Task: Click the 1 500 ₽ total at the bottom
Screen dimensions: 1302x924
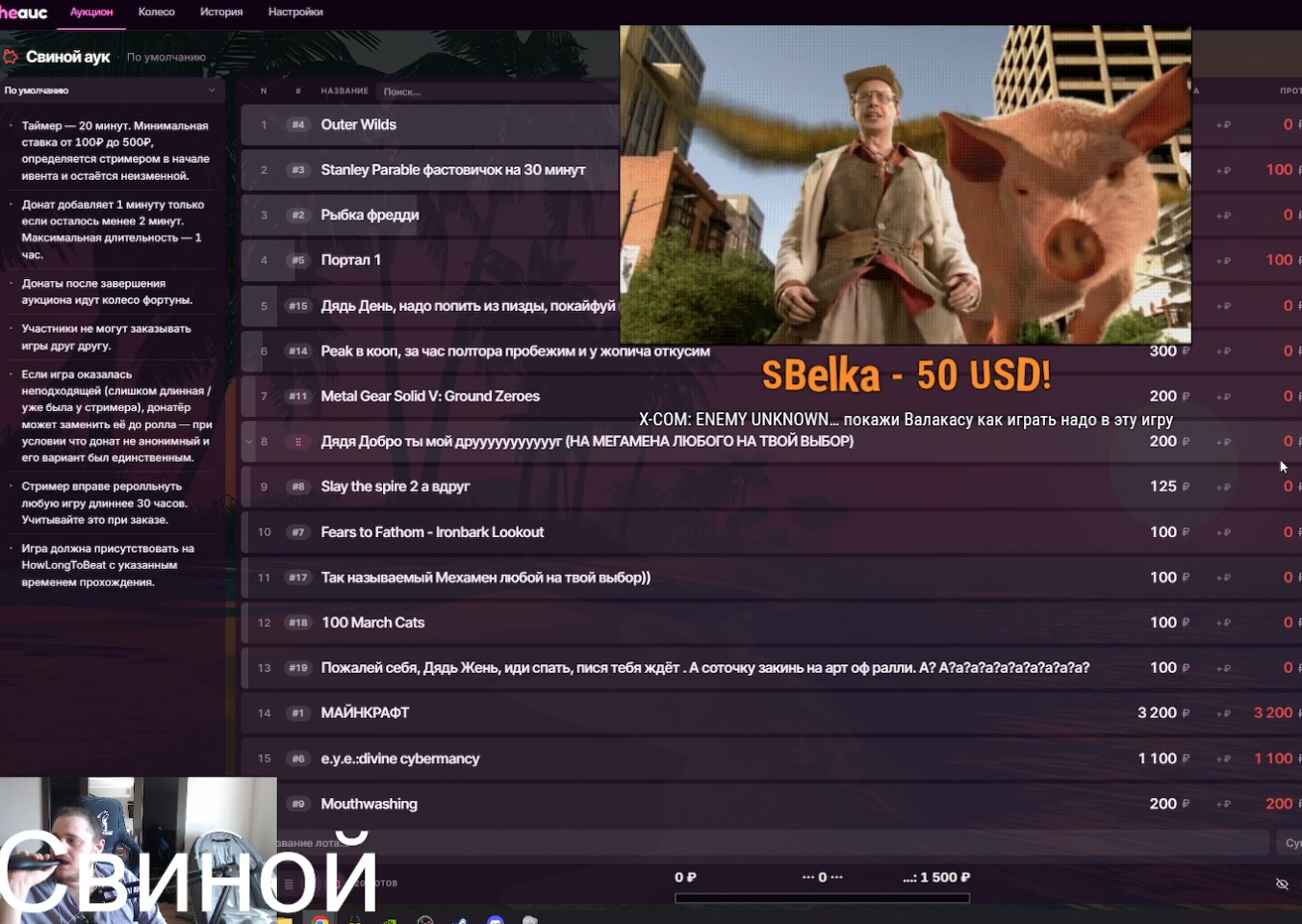Action: tap(936, 878)
